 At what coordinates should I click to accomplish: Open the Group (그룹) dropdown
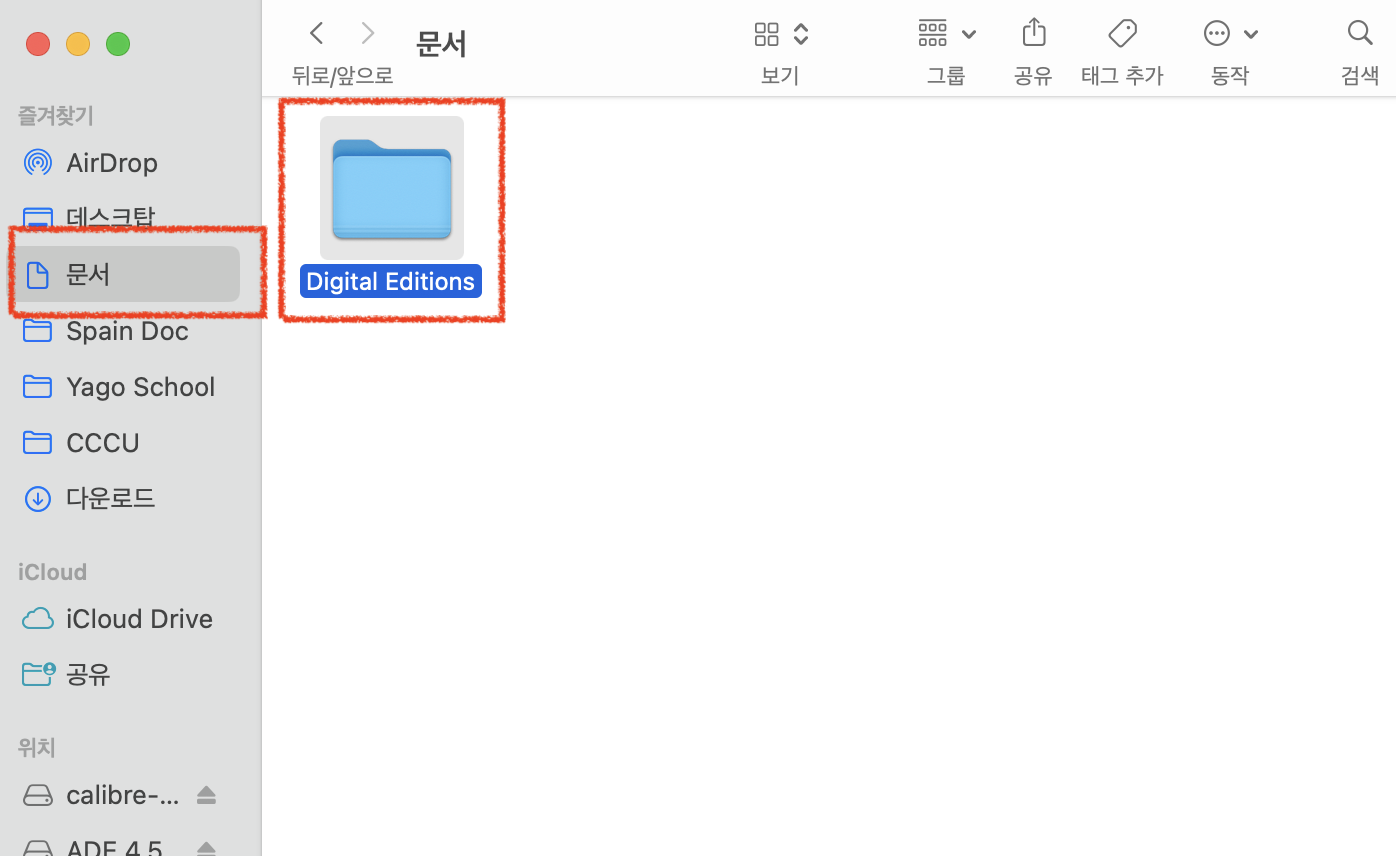(946, 34)
